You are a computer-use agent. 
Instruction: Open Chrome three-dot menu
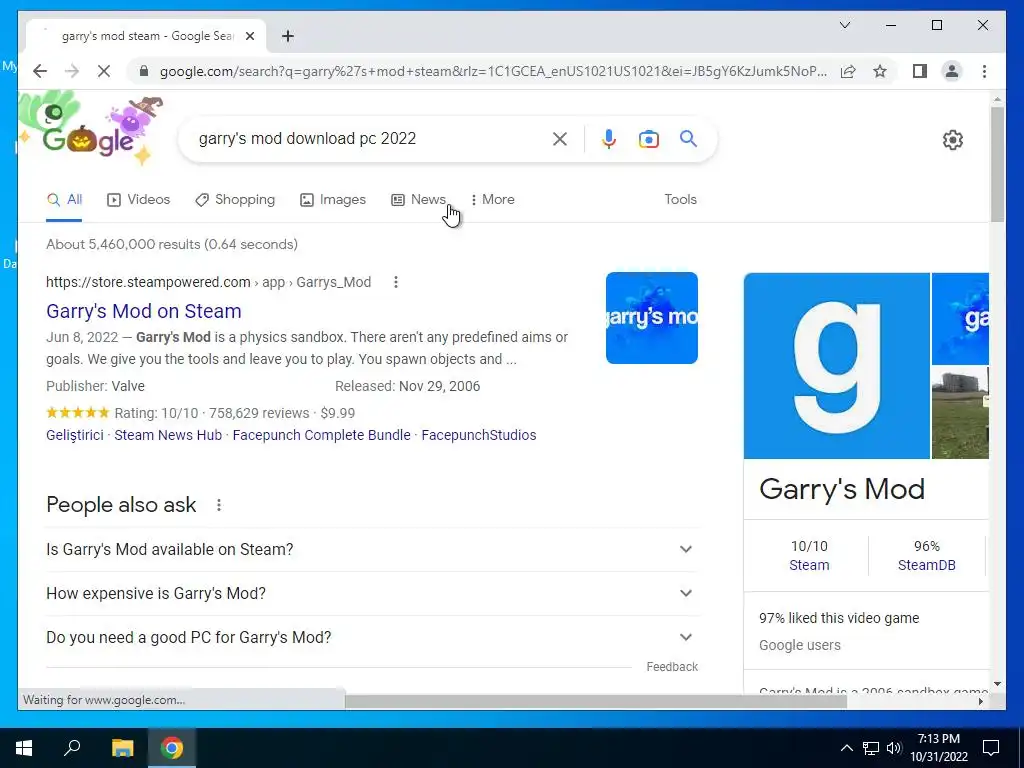(984, 71)
